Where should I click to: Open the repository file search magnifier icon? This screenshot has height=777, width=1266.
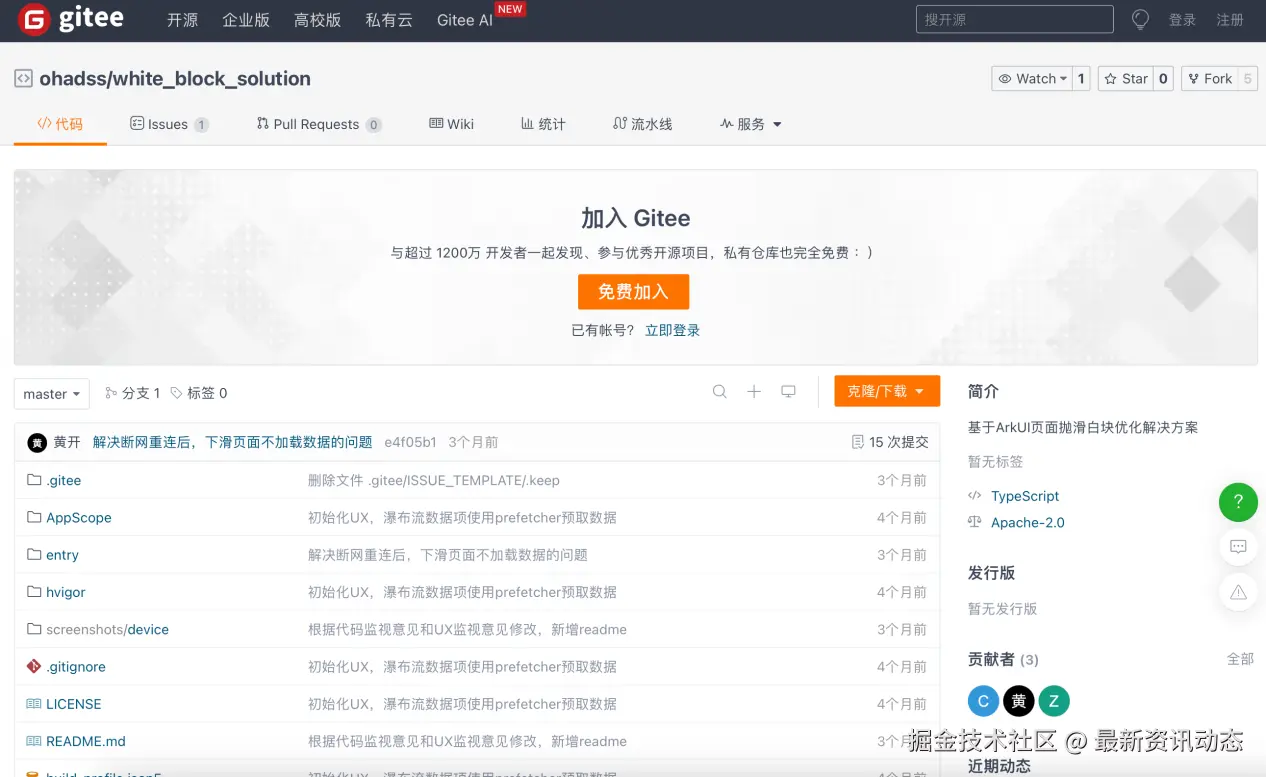coord(719,392)
